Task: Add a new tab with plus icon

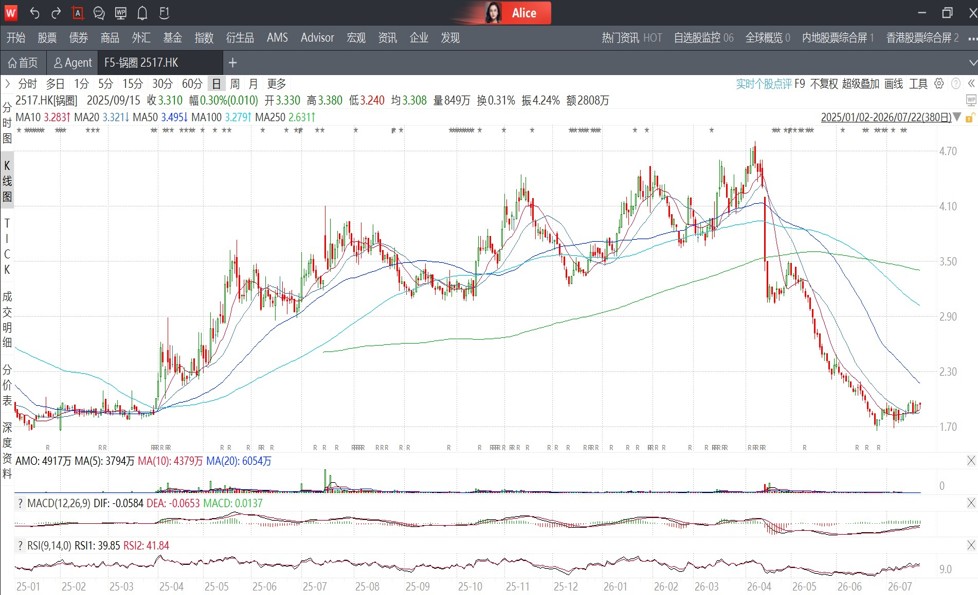Action: [x=233, y=62]
